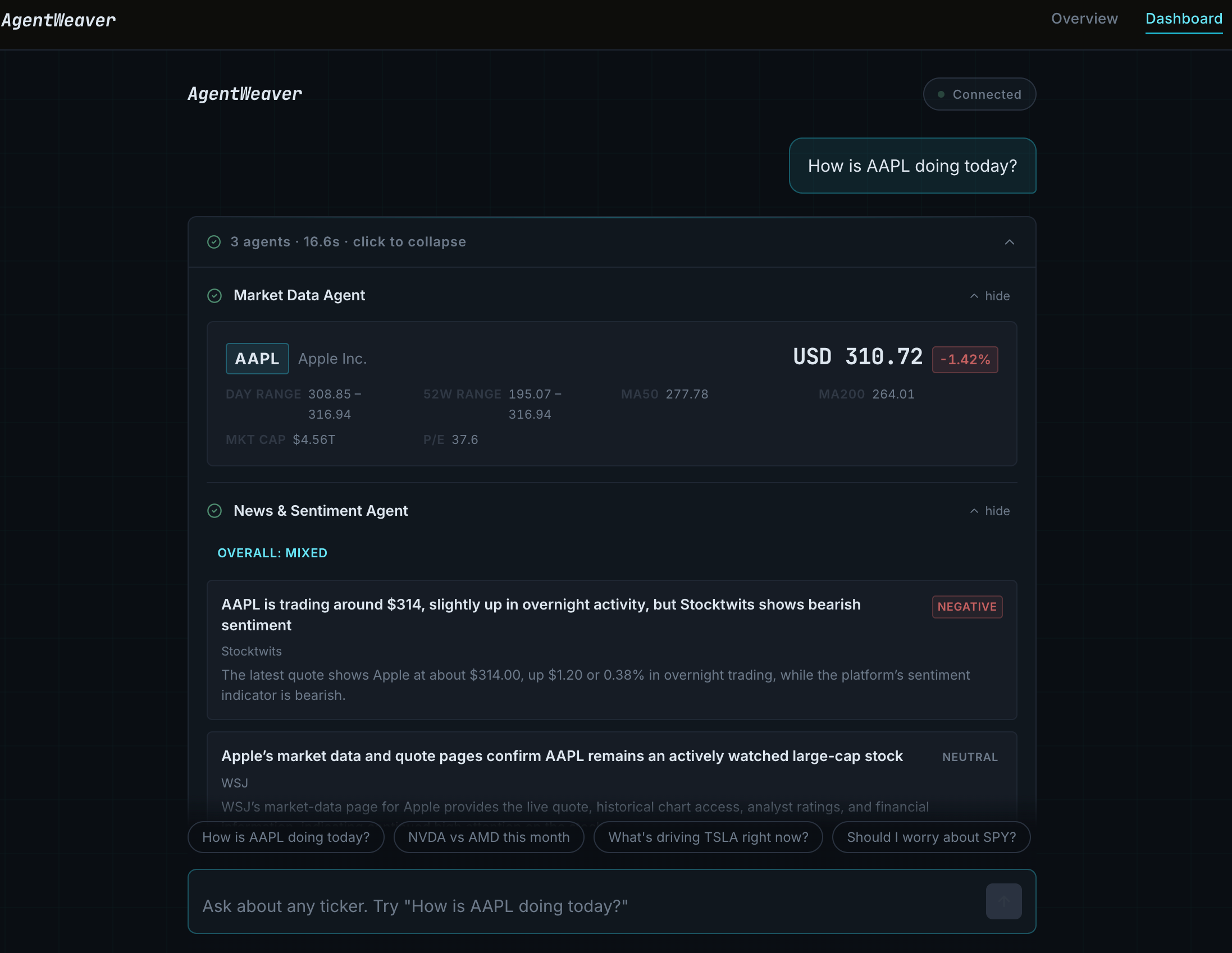The image size is (1232, 953).
Task: Hide the Market Data Agent section
Action: coord(990,296)
